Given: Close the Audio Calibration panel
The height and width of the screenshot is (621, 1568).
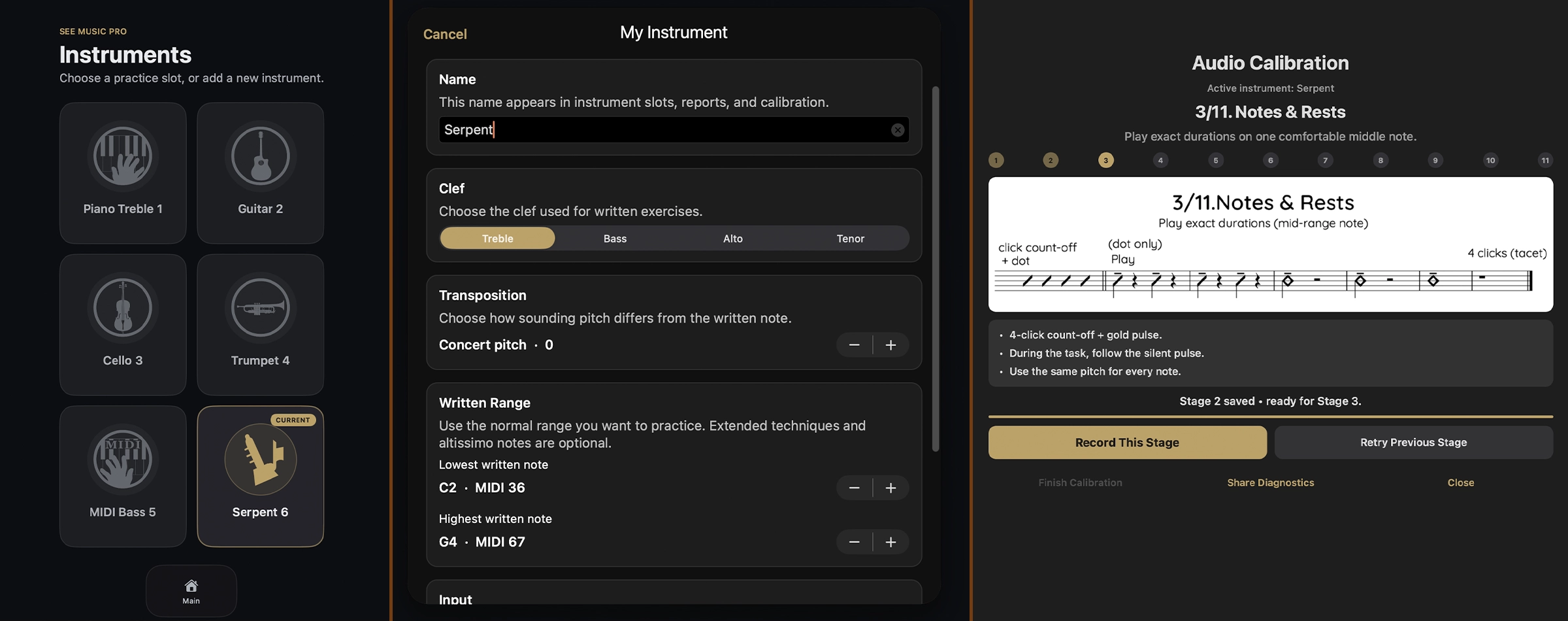Looking at the screenshot, I should (x=1460, y=482).
